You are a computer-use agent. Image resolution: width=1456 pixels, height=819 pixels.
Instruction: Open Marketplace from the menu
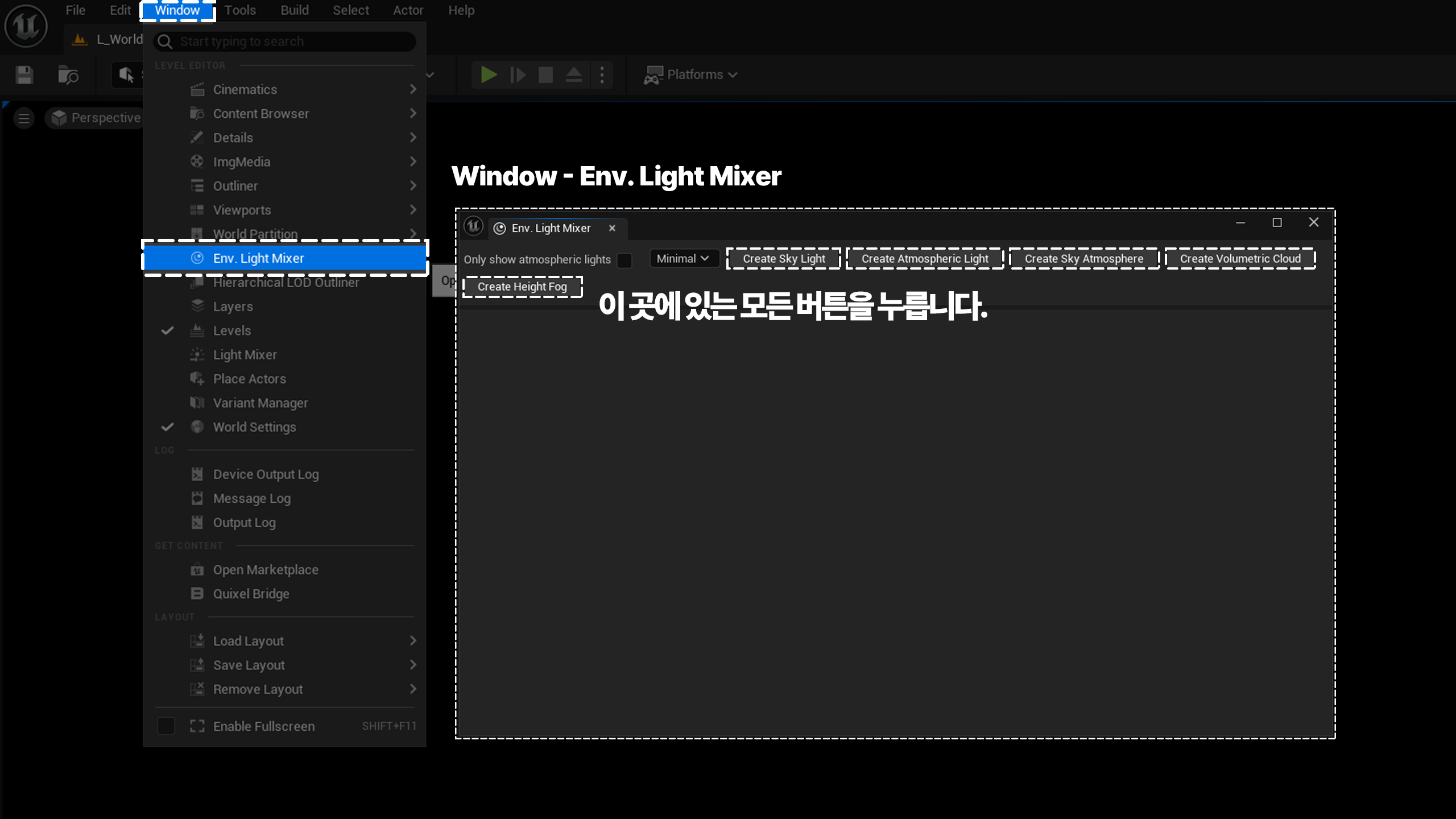[x=284, y=570]
